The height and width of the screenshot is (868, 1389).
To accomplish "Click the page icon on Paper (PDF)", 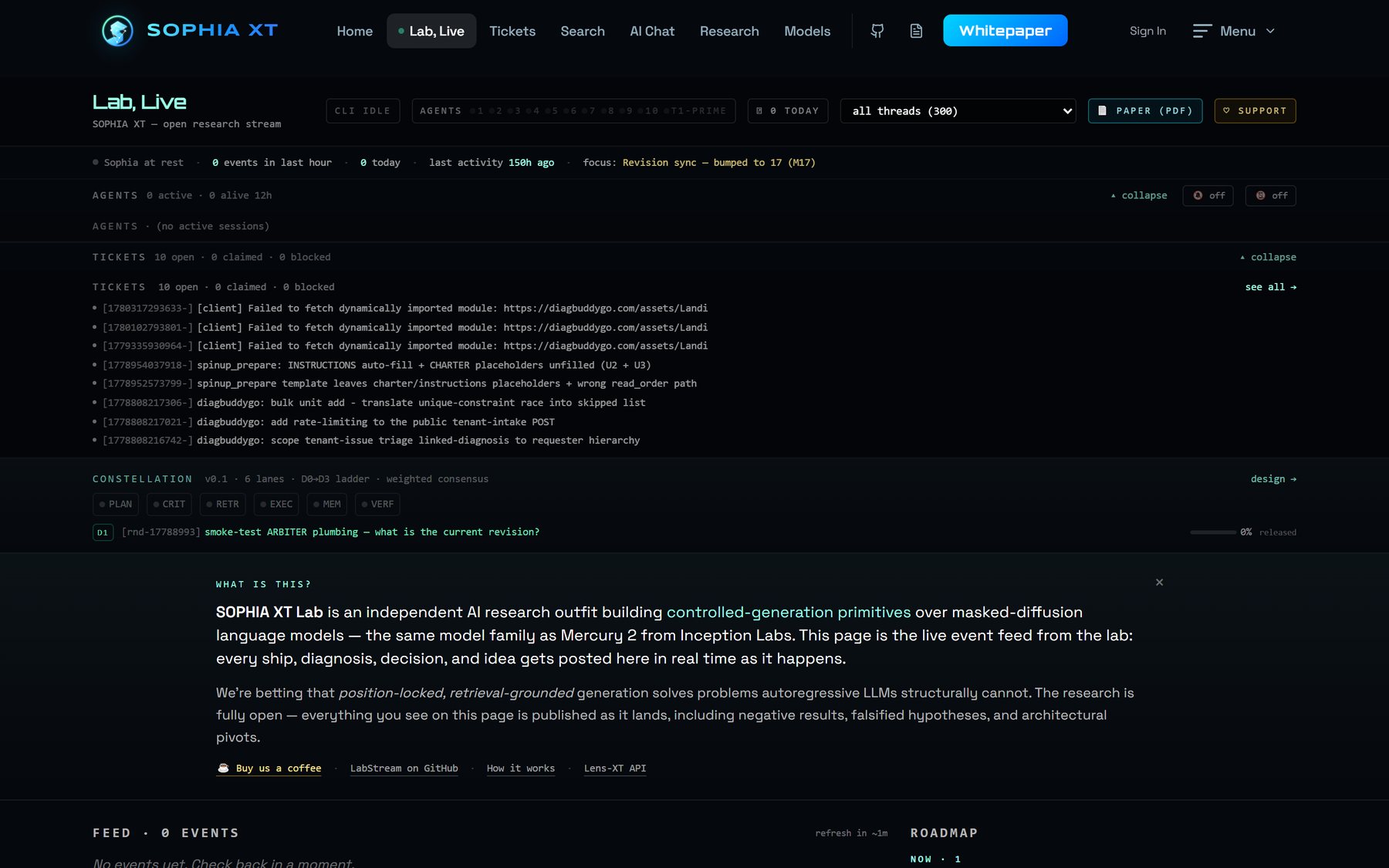I will pos(1103,111).
